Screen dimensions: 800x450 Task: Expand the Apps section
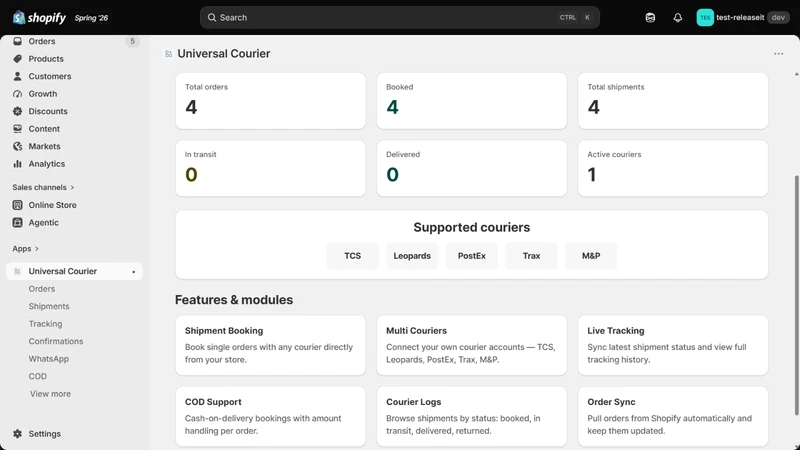pos(26,248)
